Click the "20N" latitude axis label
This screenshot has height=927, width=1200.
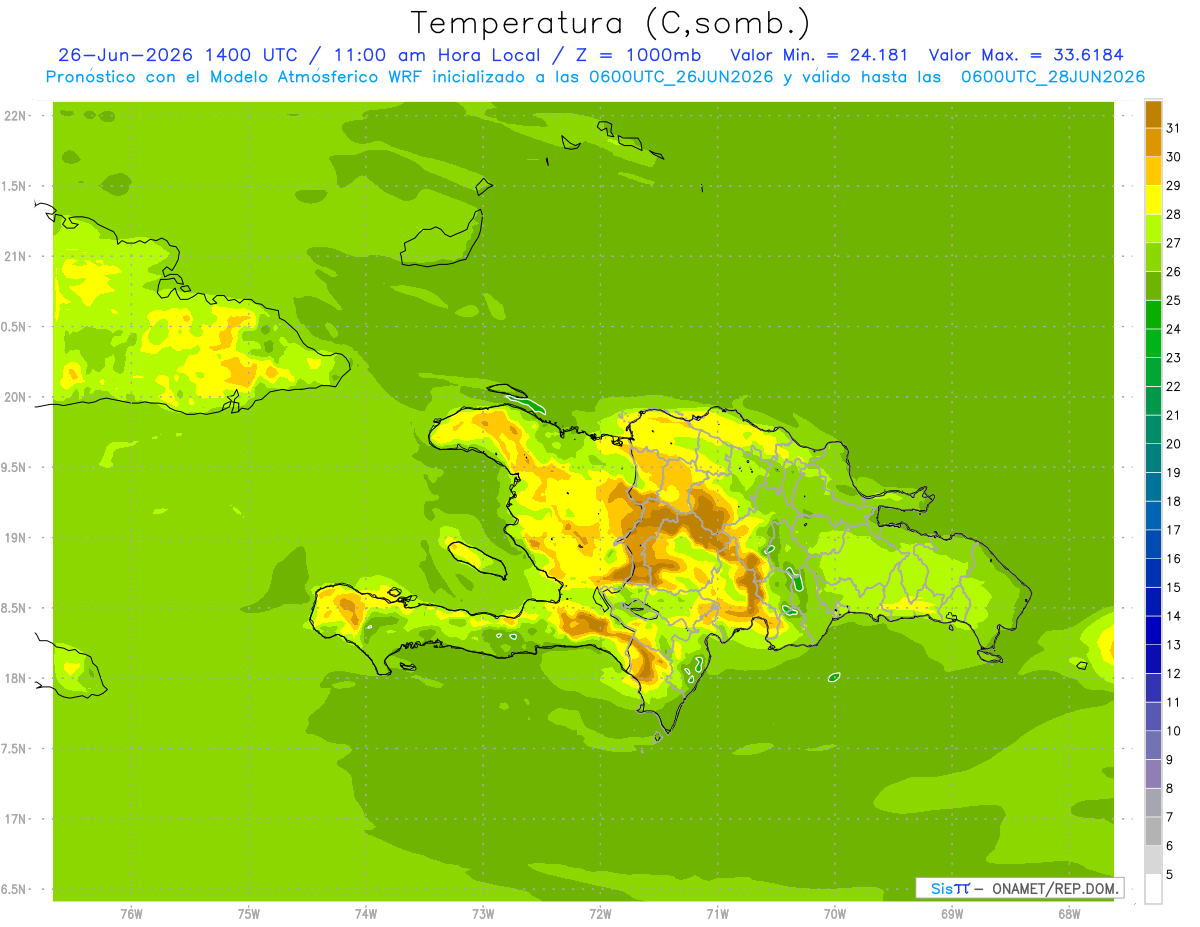click(15, 397)
